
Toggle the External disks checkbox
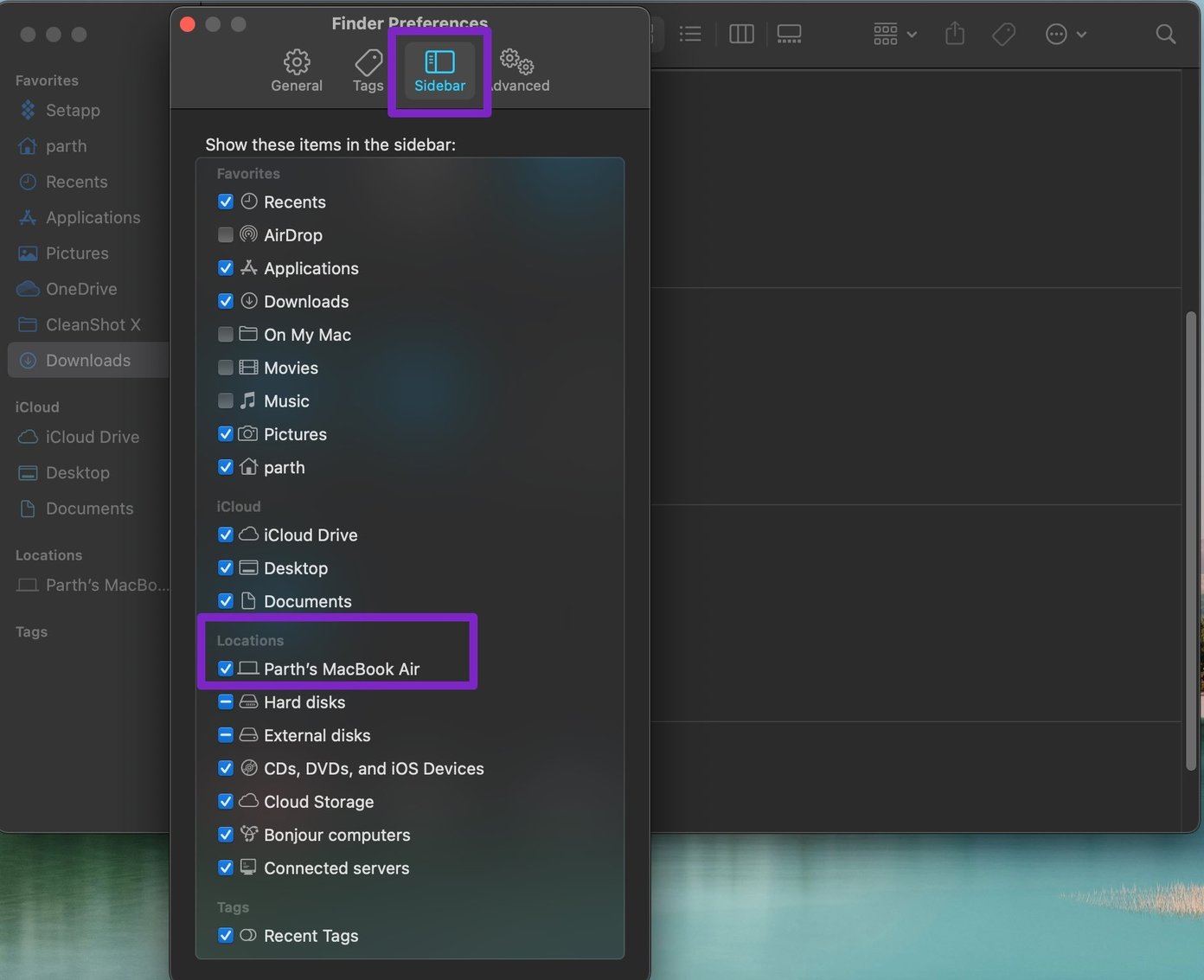click(226, 735)
